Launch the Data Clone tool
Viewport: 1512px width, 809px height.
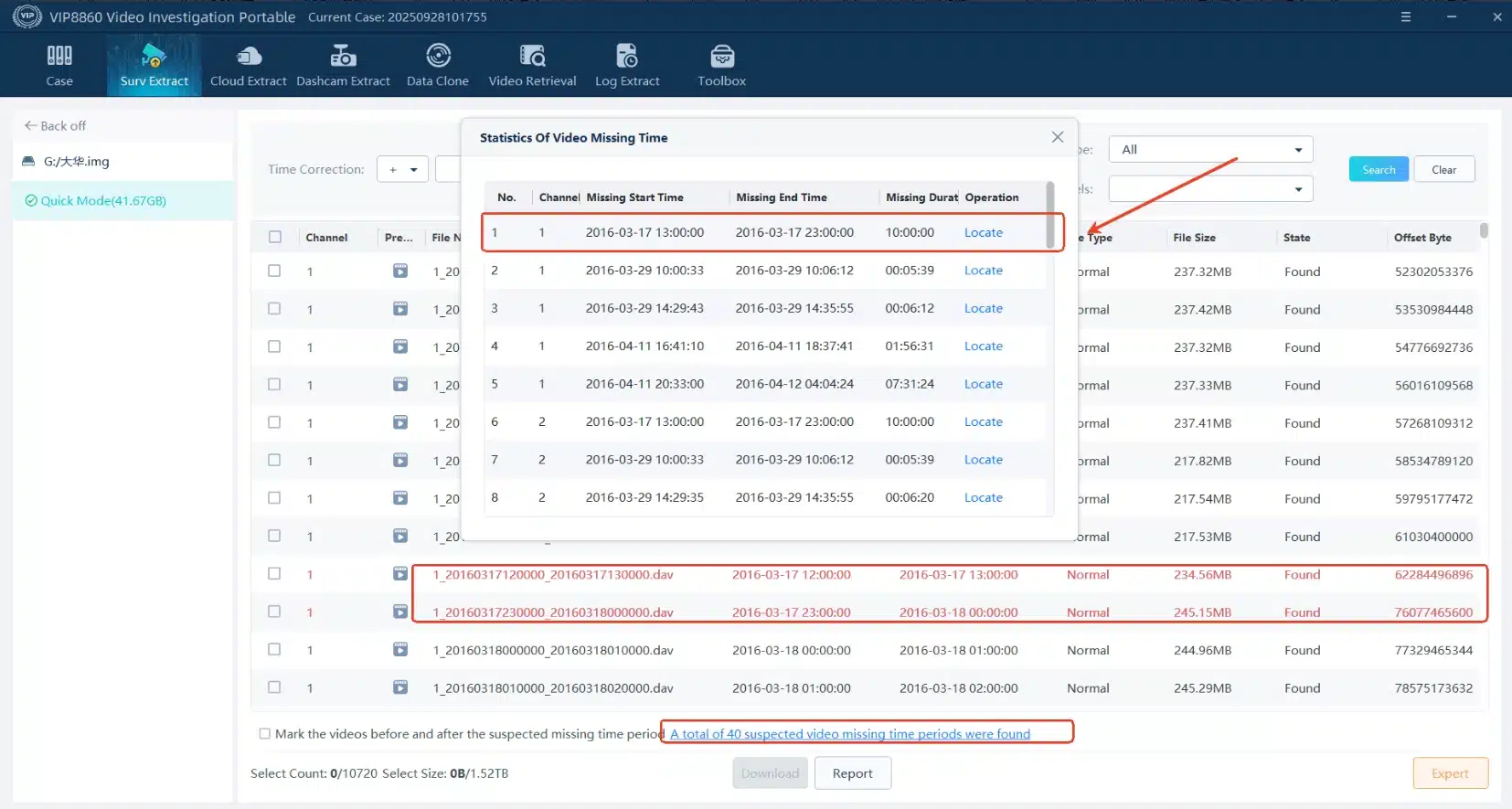point(438,65)
